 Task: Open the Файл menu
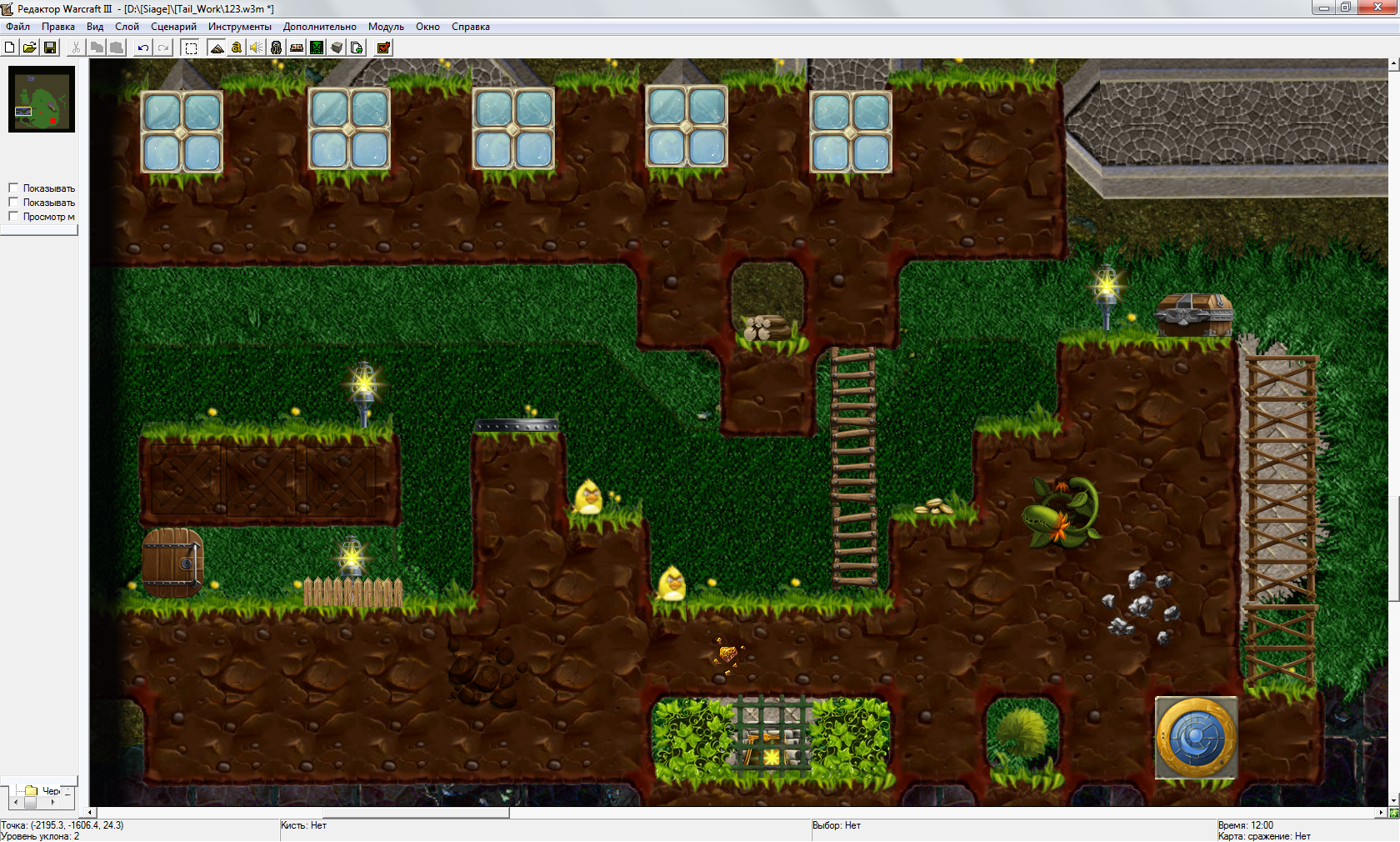pos(17,27)
